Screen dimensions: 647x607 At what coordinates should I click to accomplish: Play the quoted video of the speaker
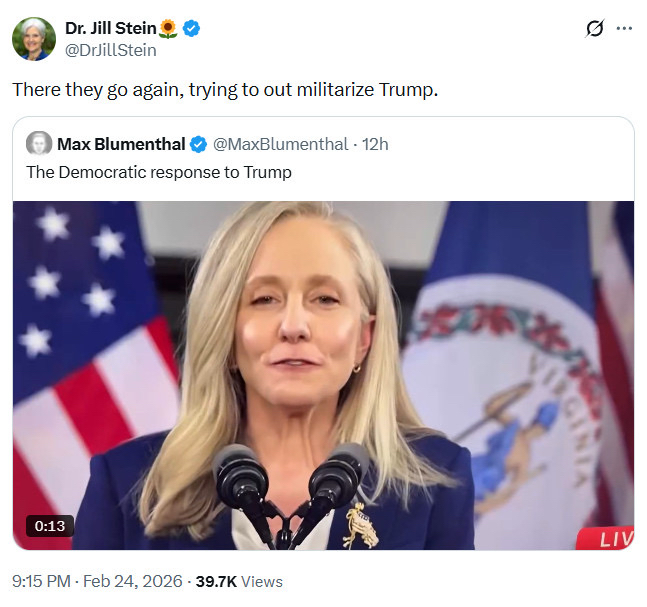point(323,375)
